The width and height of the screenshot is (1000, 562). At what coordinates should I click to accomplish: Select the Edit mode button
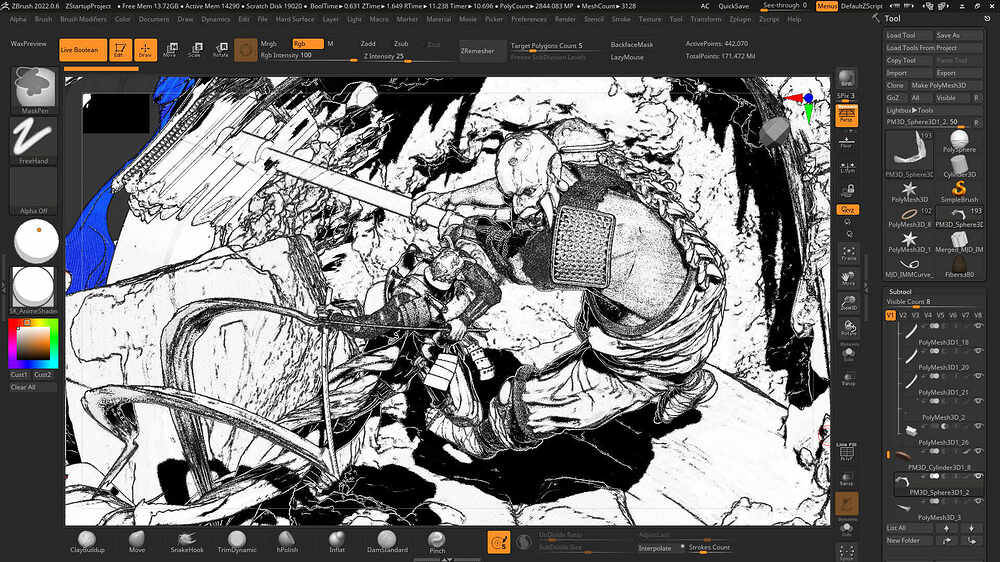pyautogui.click(x=119, y=50)
